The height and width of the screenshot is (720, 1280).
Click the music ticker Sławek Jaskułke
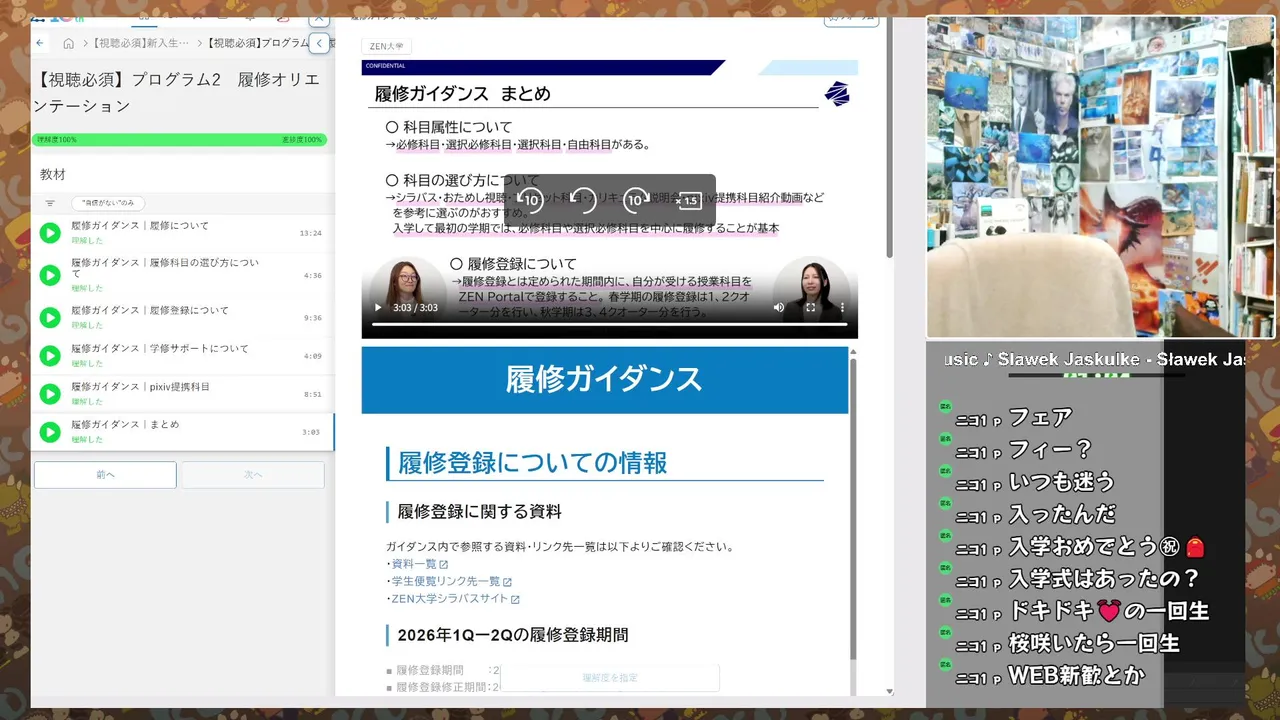1095,359
